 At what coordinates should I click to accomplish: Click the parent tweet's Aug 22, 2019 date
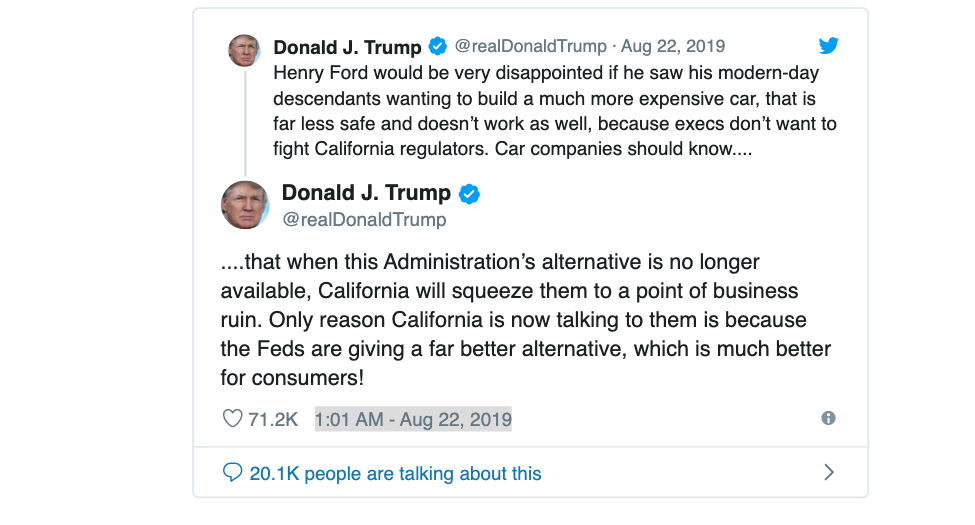[673, 47]
